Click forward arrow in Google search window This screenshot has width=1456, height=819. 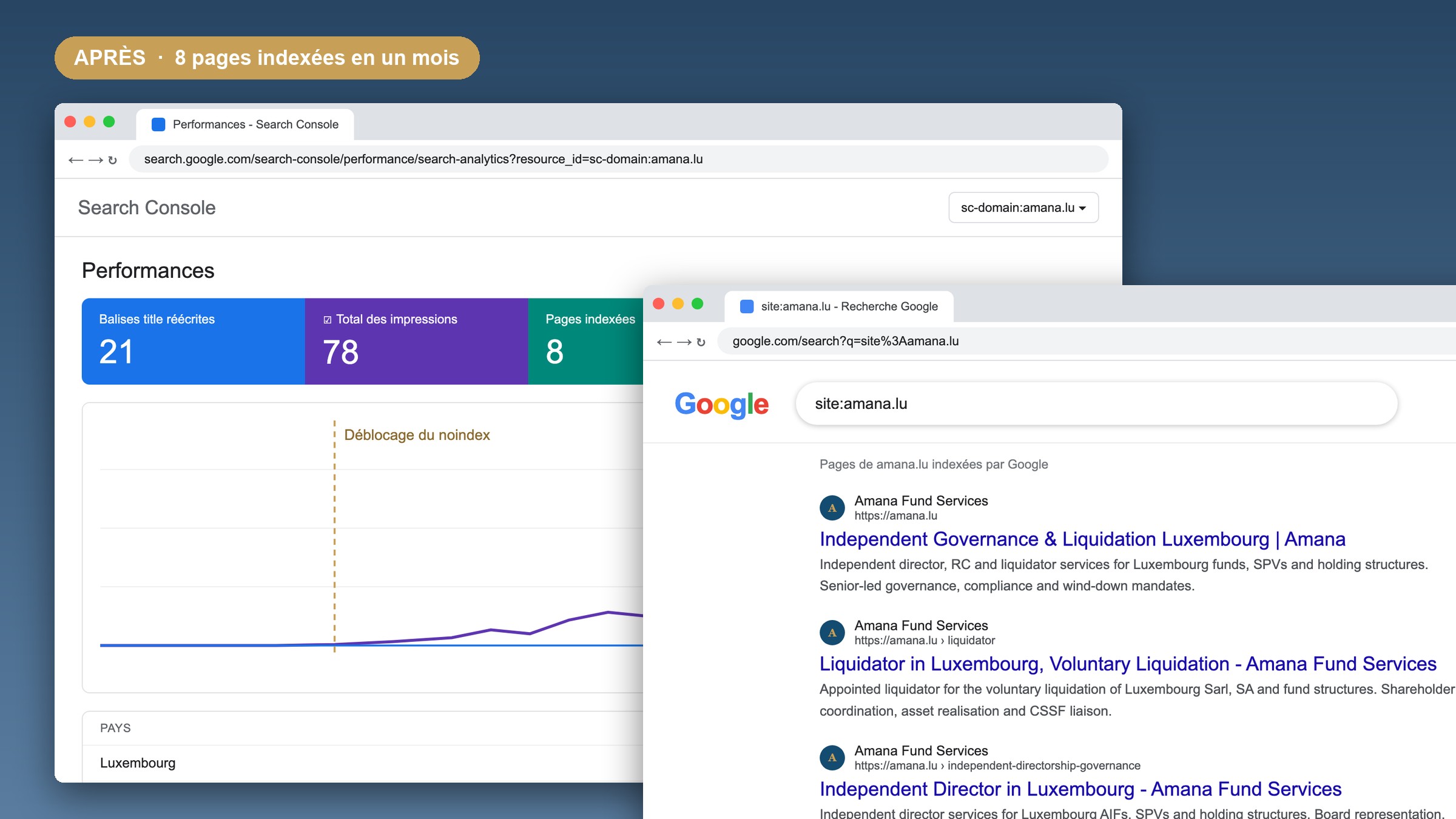click(684, 342)
